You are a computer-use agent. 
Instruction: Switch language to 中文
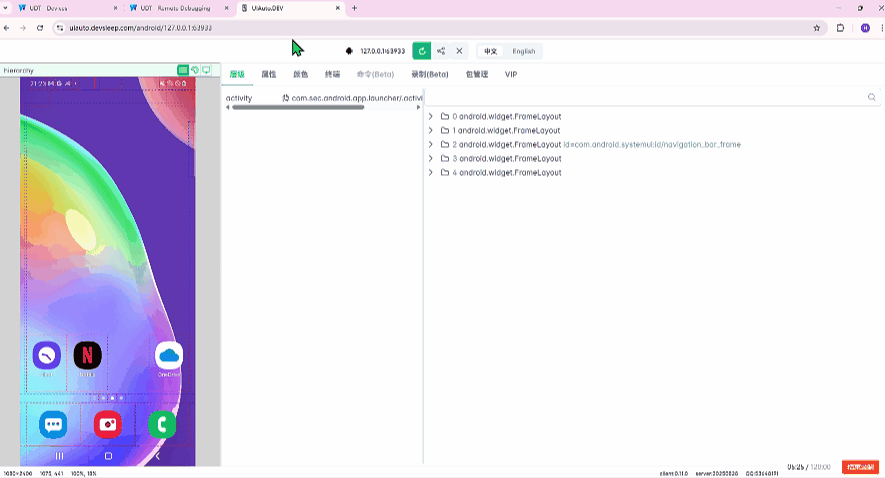(490, 51)
